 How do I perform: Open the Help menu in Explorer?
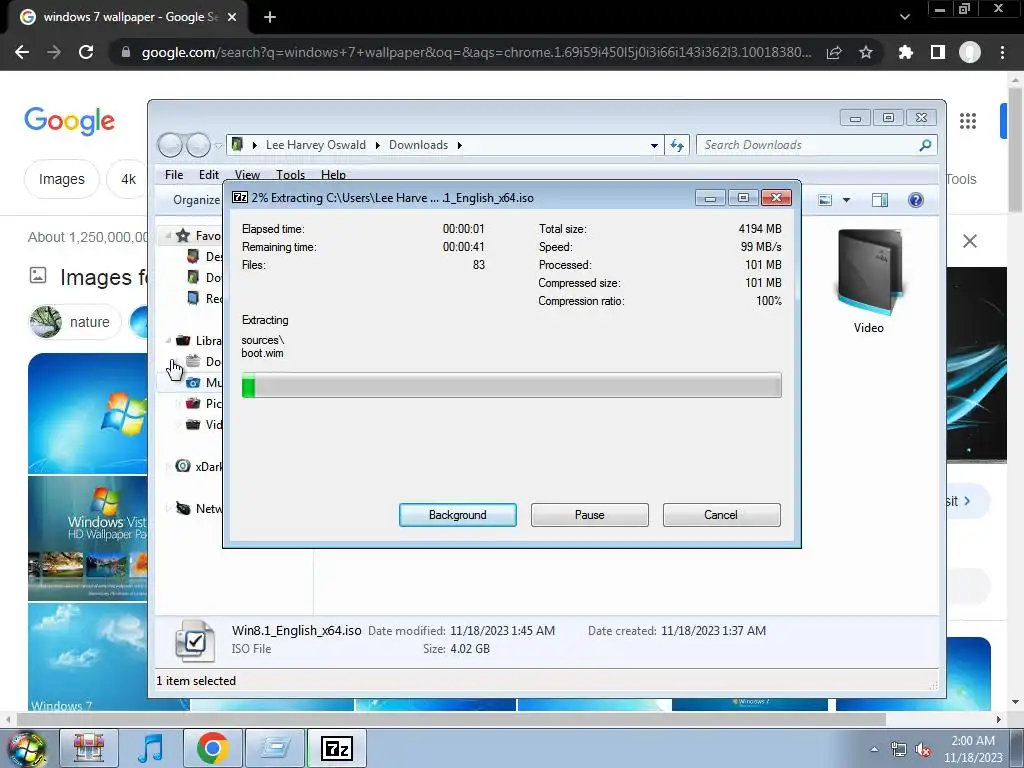(x=333, y=174)
